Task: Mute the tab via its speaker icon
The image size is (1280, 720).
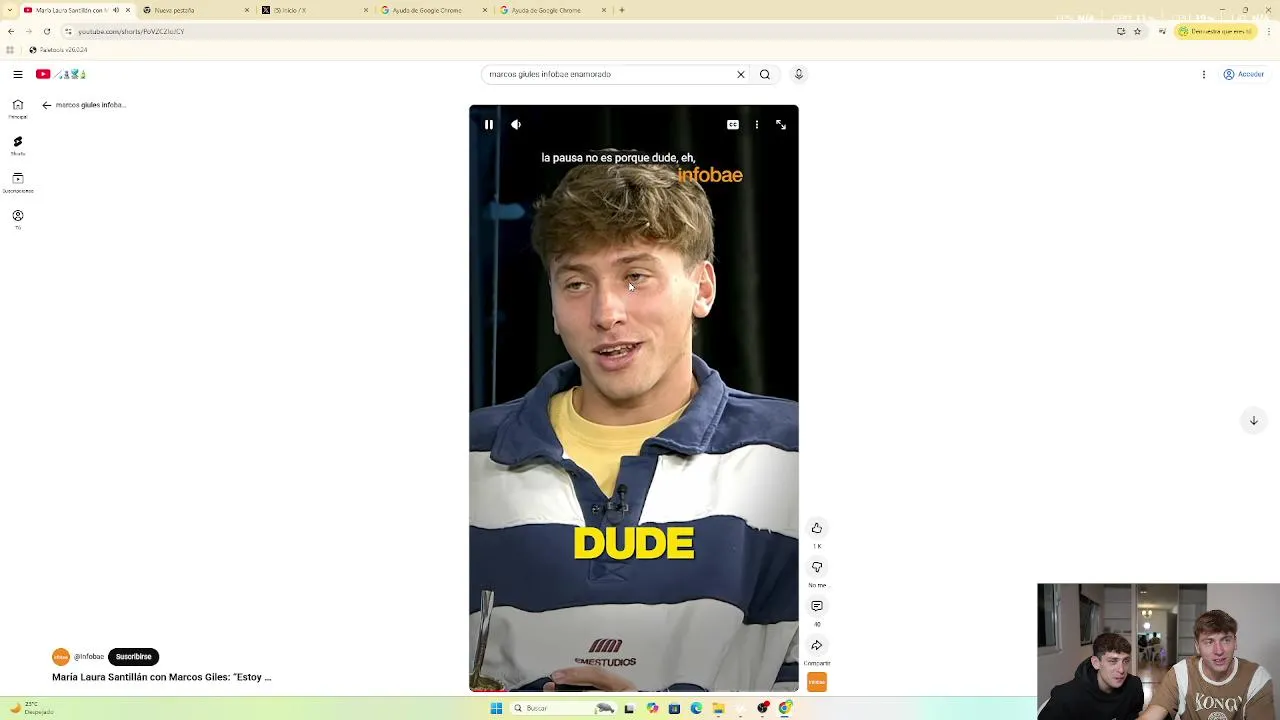Action: (x=116, y=10)
